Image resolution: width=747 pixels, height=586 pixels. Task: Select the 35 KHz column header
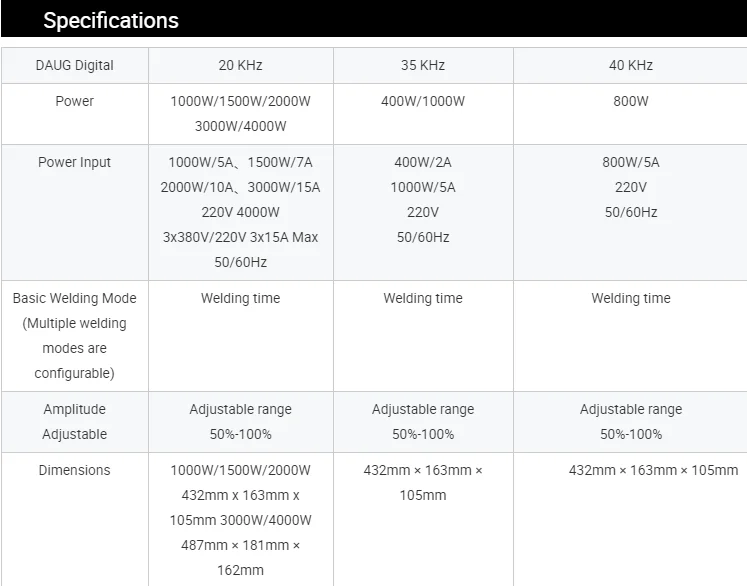(423, 65)
